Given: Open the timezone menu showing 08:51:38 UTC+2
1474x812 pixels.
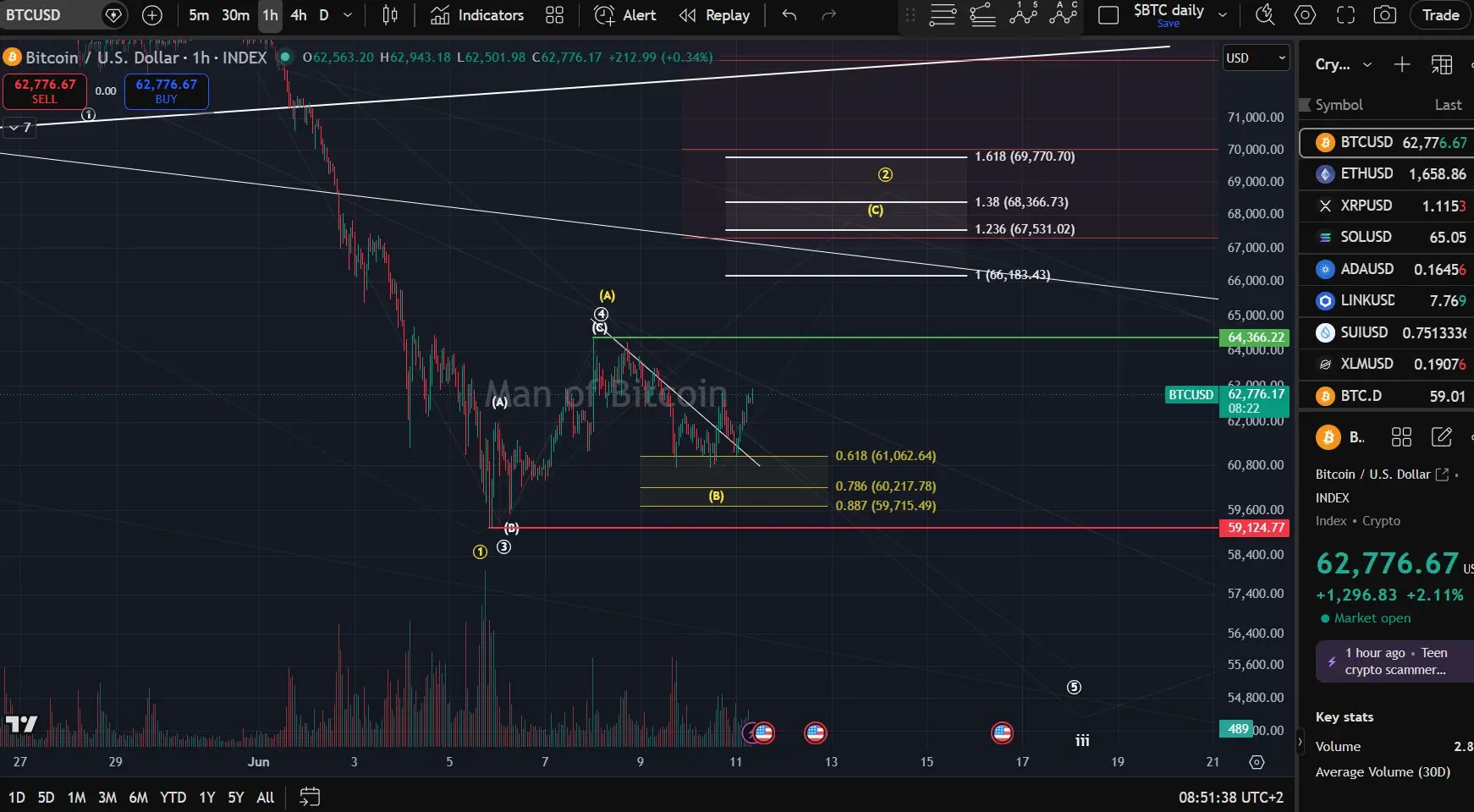Looking at the screenshot, I should tap(1230, 797).
